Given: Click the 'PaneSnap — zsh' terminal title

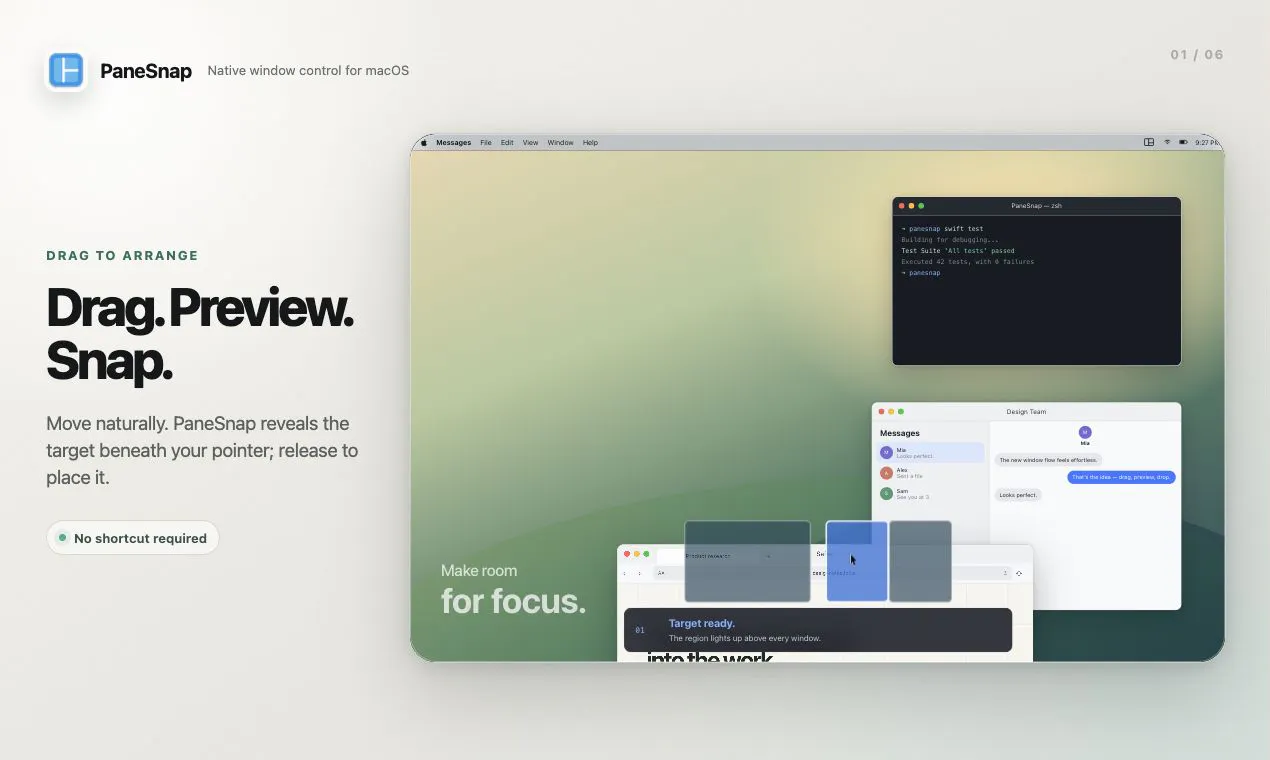Looking at the screenshot, I should [x=1036, y=206].
